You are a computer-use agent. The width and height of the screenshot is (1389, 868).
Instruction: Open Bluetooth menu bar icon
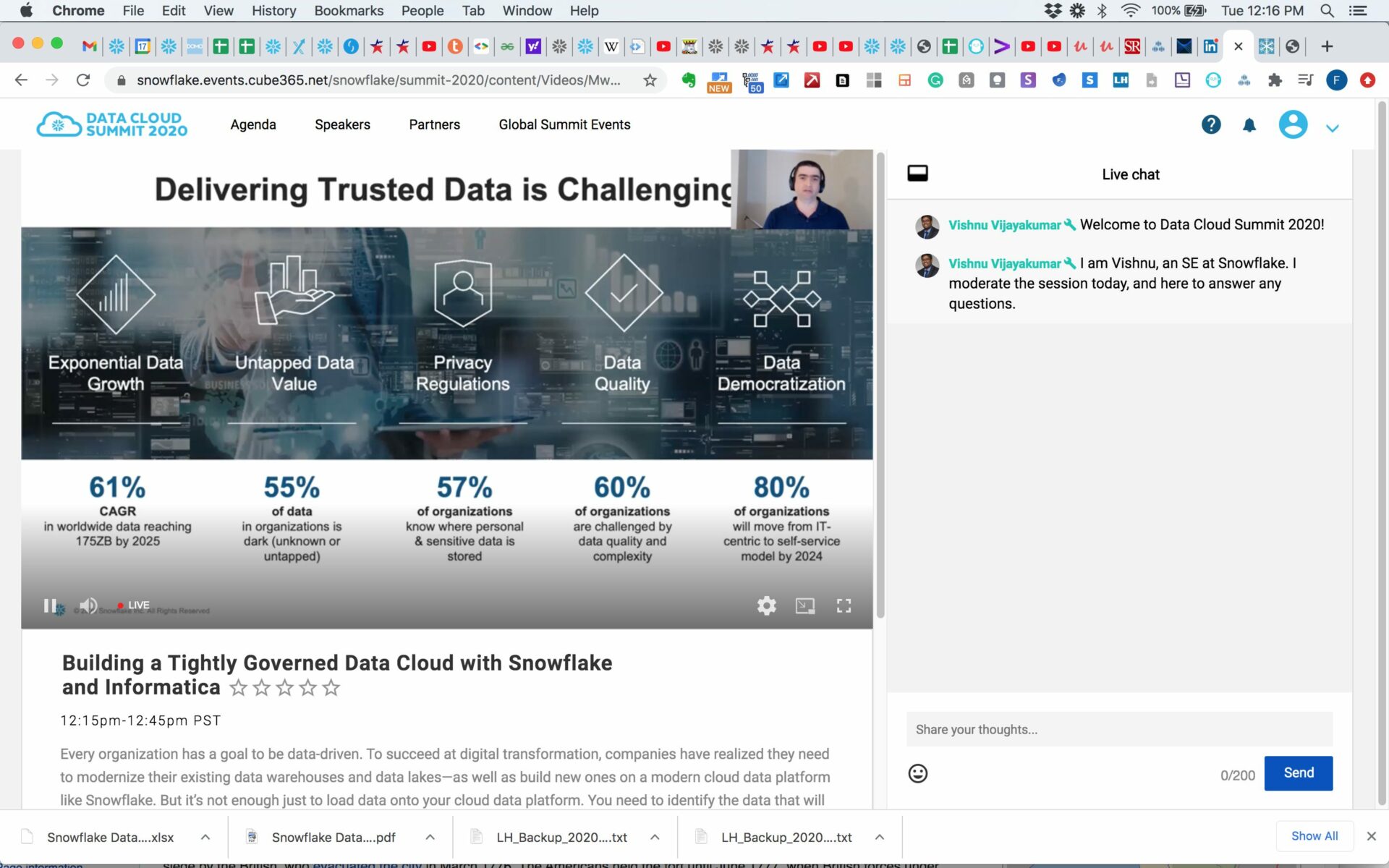click(1102, 11)
